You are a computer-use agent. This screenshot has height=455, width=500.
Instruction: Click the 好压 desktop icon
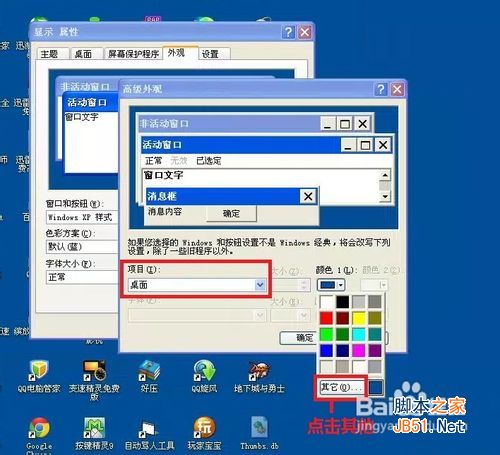pos(149,377)
